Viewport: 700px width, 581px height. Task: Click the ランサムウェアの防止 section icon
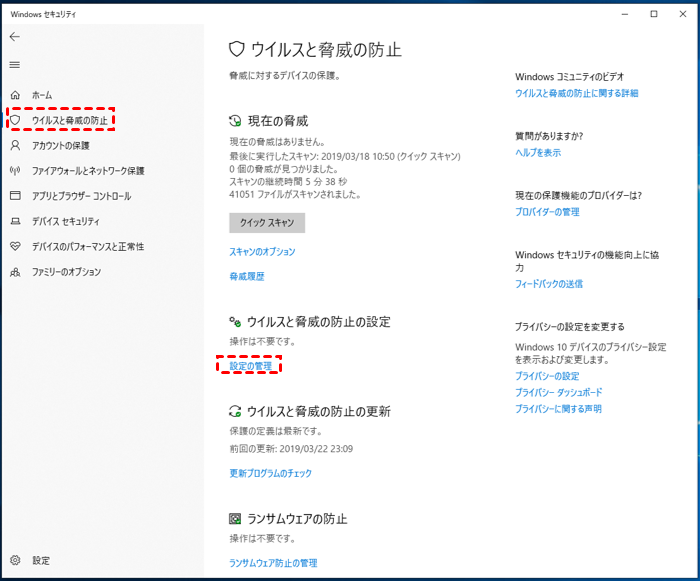click(x=235, y=518)
